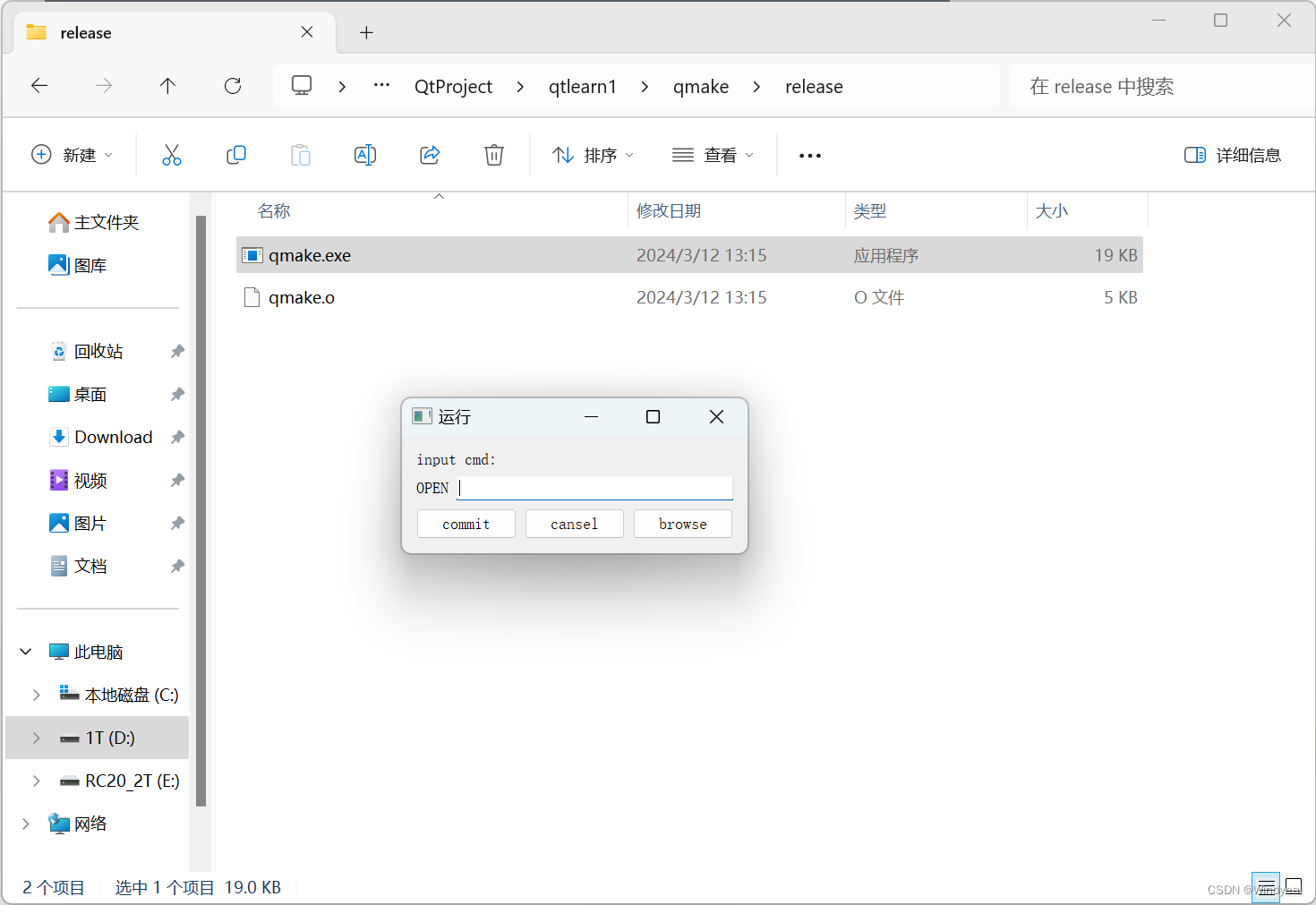Copy qmake.exe using the copy icon
The height and width of the screenshot is (905, 1316).
tap(236, 154)
